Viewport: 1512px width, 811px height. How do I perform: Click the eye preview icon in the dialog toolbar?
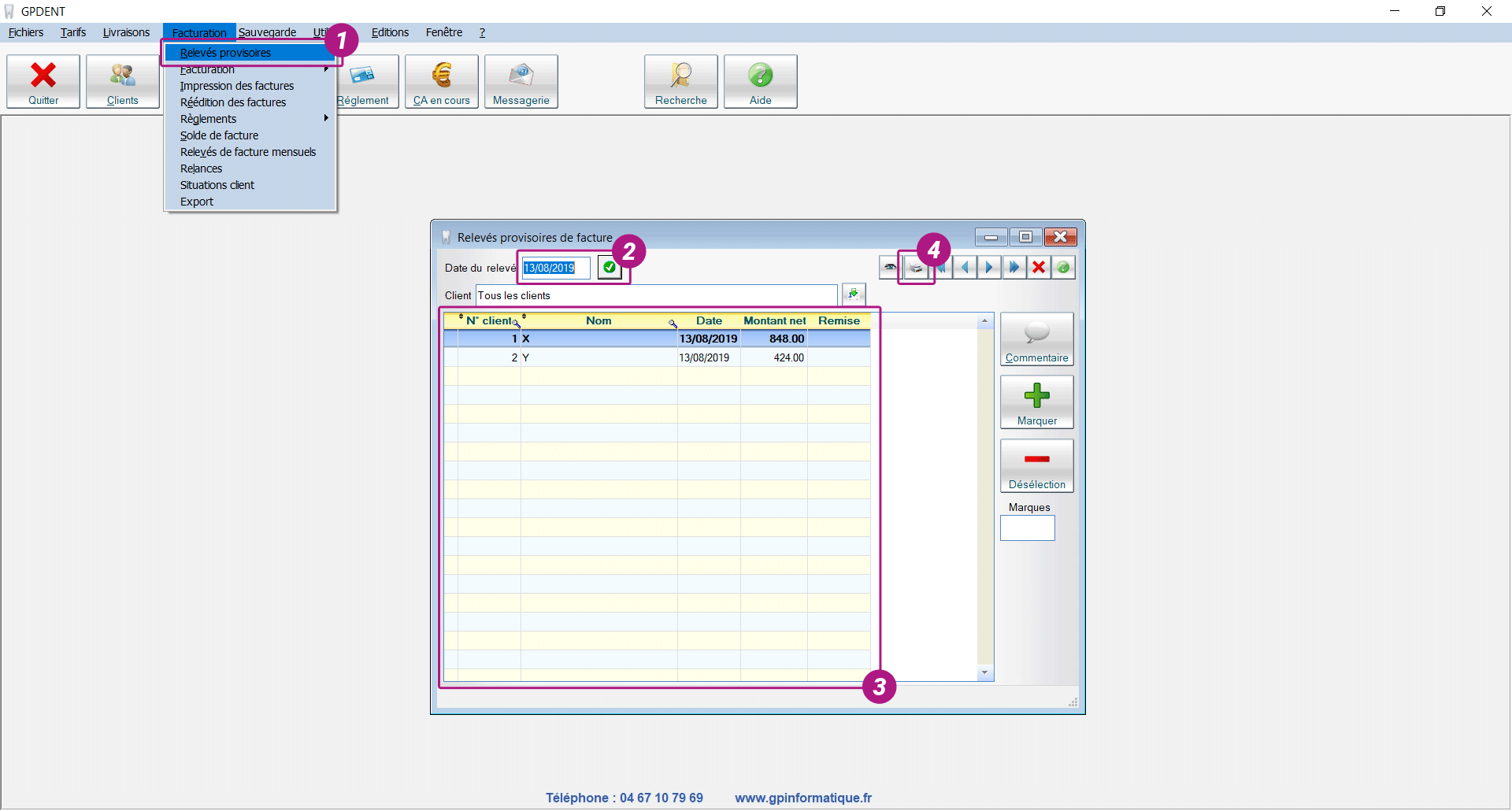(x=890, y=268)
